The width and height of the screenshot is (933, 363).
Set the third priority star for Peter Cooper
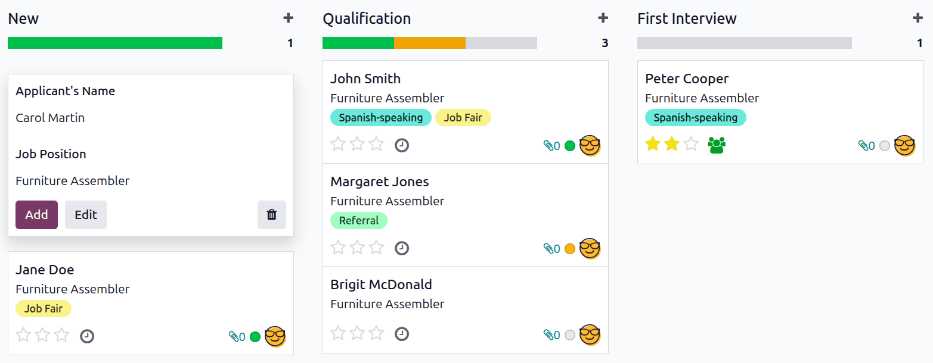coord(691,144)
